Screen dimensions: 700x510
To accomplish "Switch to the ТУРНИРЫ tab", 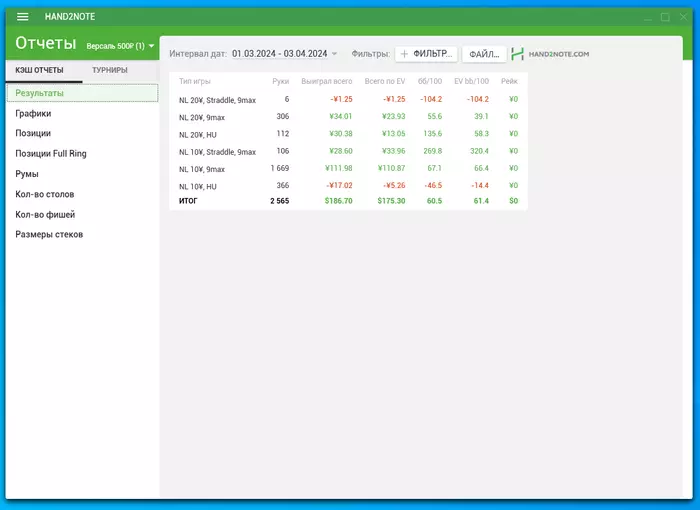I will (x=110, y=70).
